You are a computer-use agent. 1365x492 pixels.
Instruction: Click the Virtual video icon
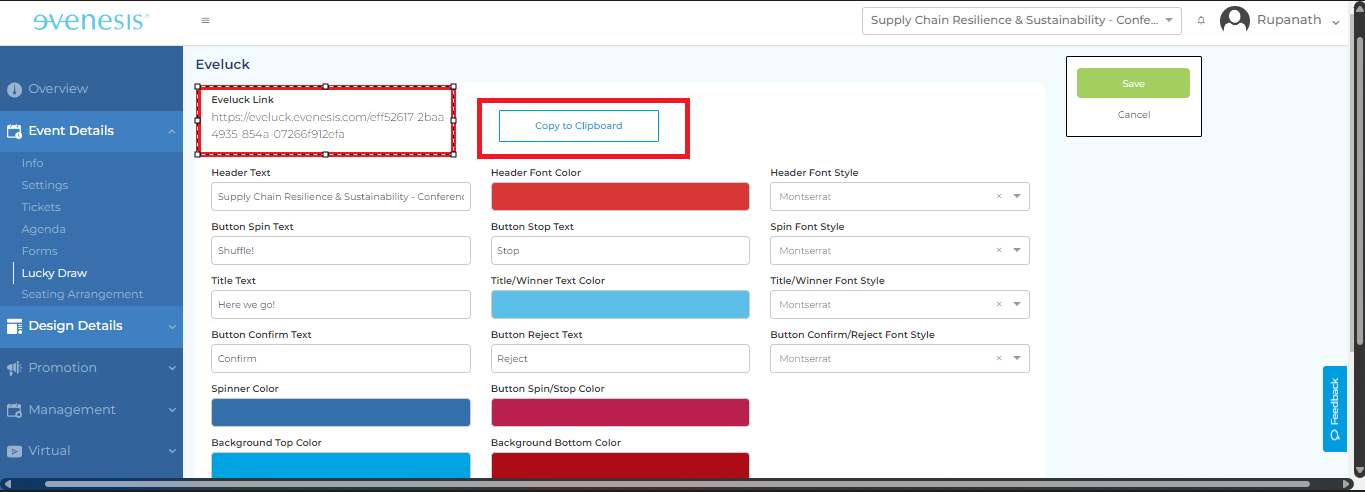14,451
